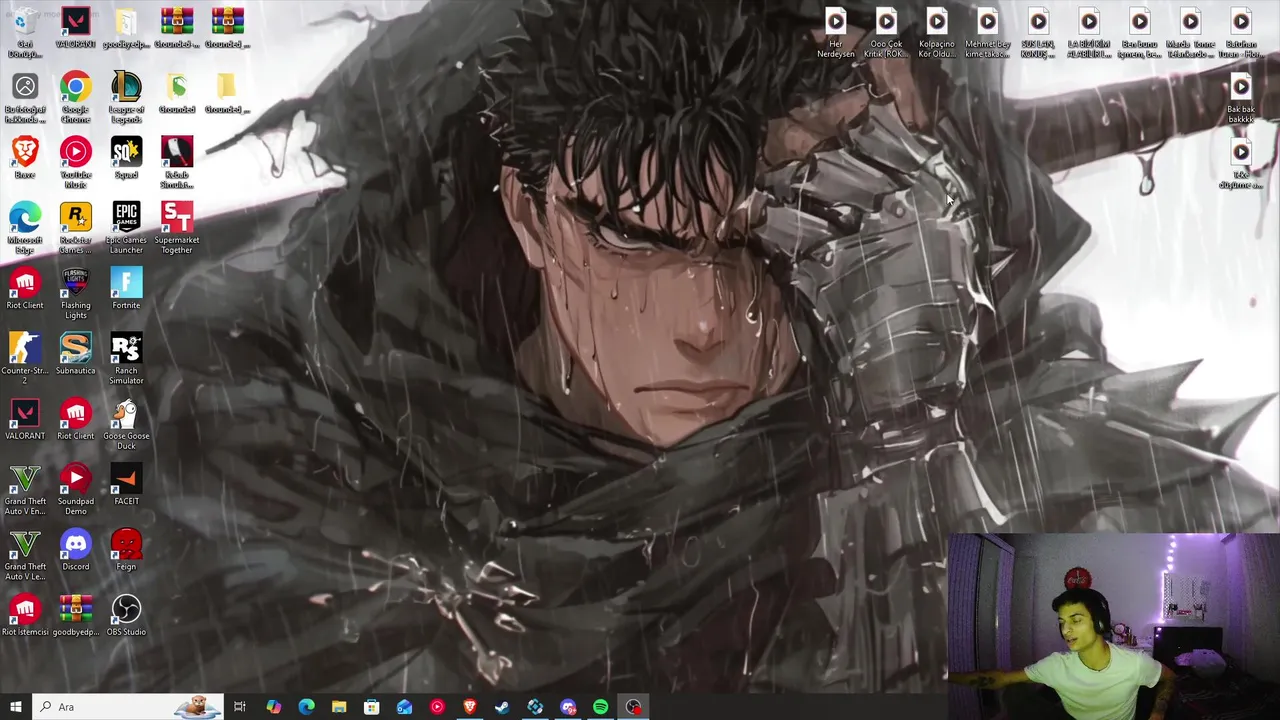Screen dimensions: 1280x720
Task: Open Spotify from the taskbar
Action: [x=600, y=707]
